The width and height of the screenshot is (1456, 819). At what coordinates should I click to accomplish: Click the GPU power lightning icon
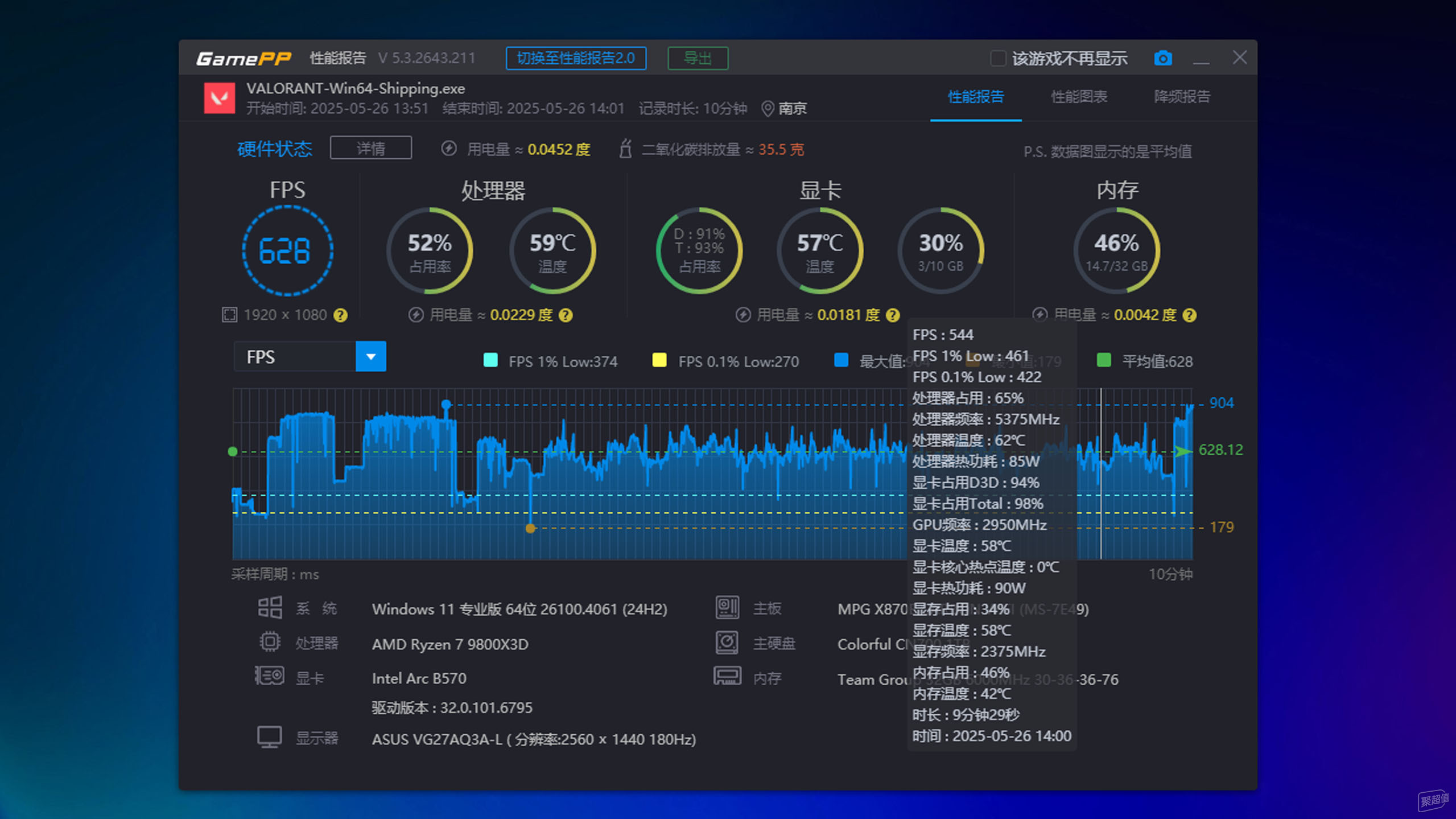pyautogui.click(x=743, y=315)
